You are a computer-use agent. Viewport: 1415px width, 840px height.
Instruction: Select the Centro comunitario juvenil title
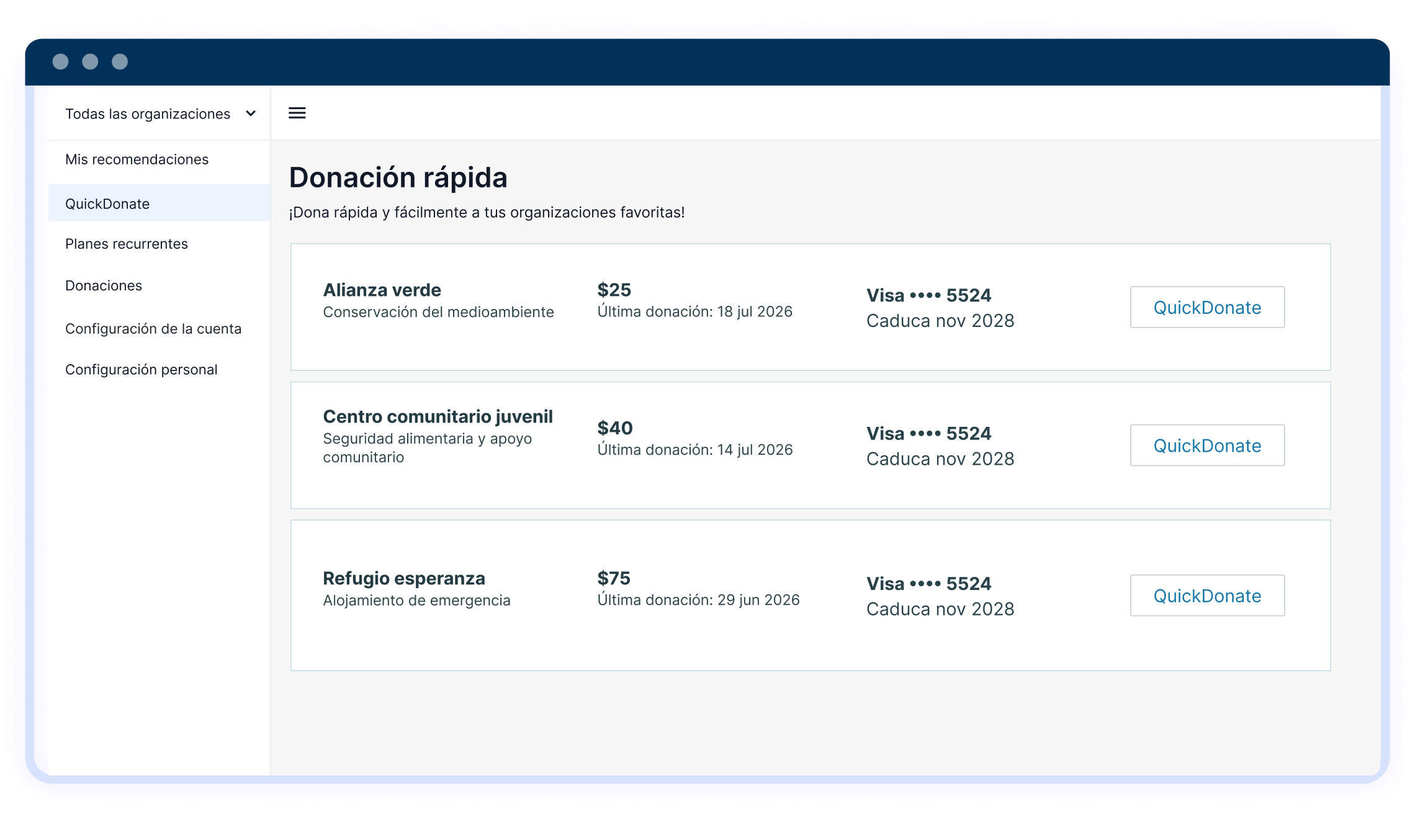tap(438, 416)
